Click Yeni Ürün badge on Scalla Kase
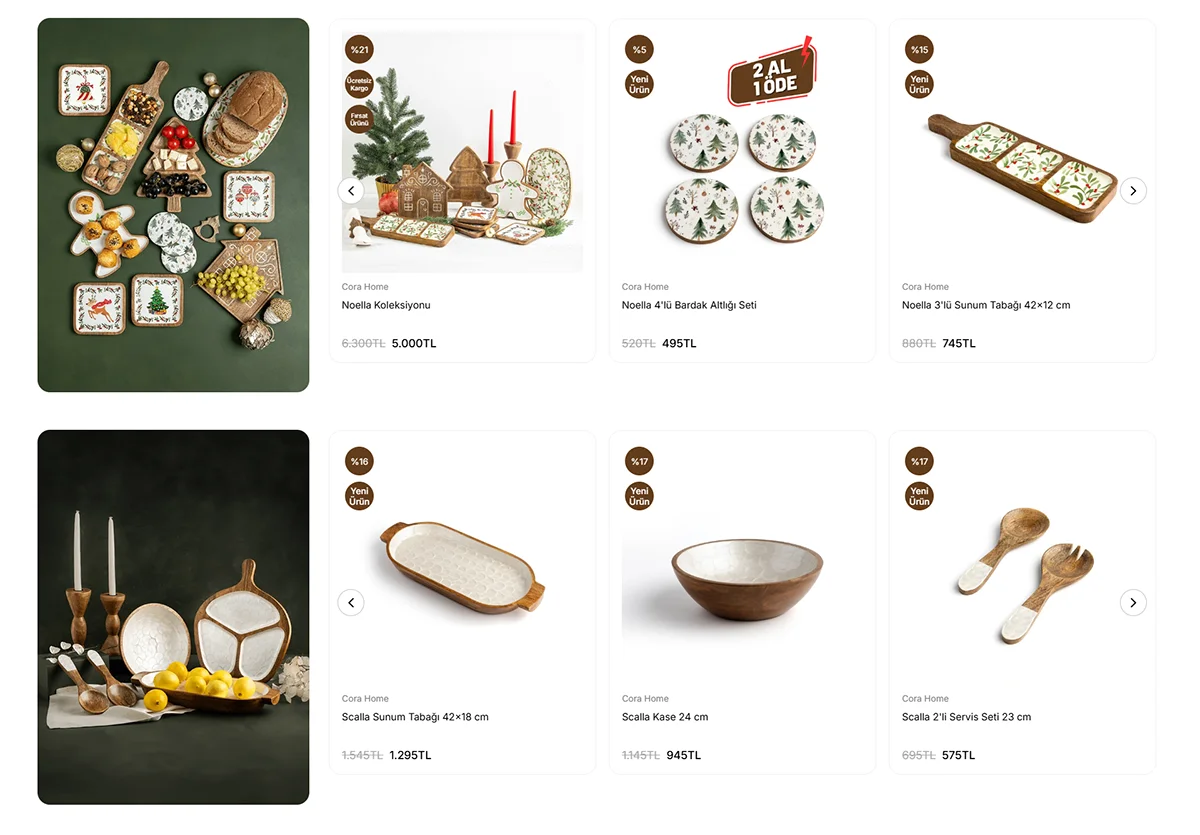The width and height of the screenshot is (1200, 835). point(639,496)
